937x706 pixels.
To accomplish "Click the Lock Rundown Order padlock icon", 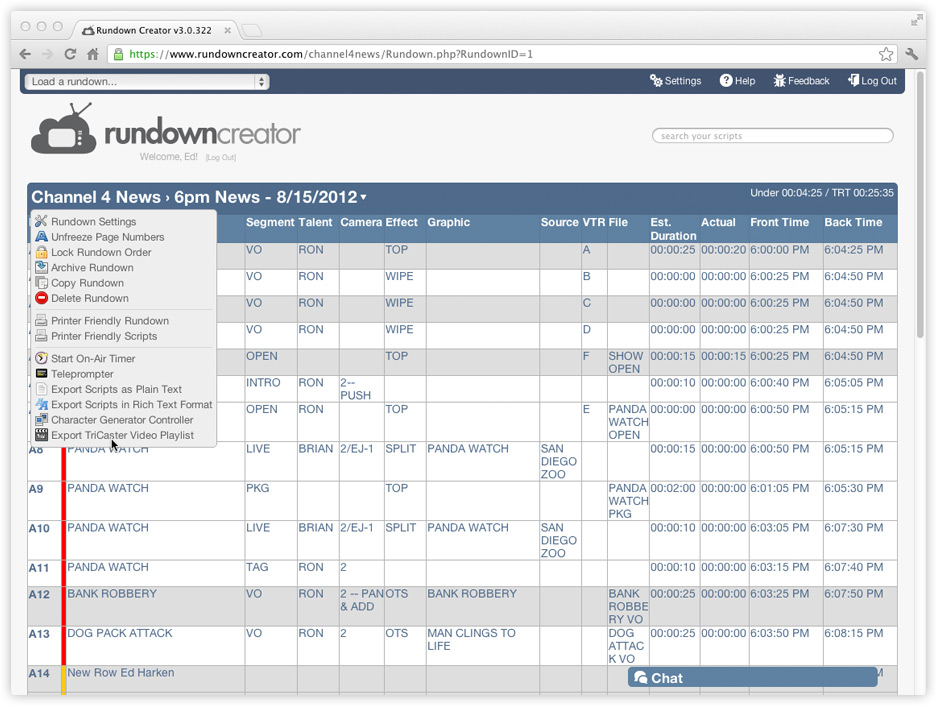I will pyautogui.click(x=41, y=252).
